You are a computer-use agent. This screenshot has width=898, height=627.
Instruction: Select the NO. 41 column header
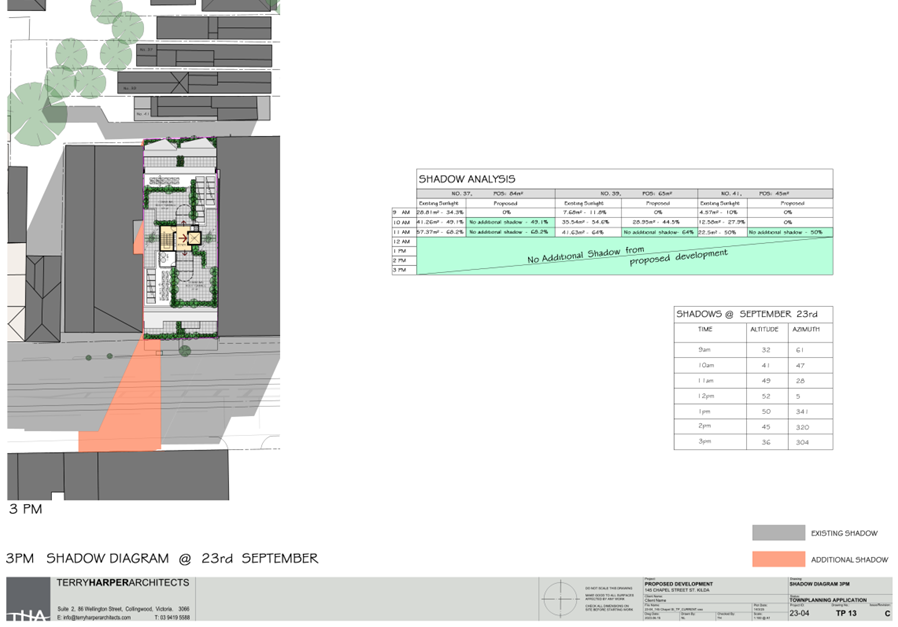tap(742, 192)
